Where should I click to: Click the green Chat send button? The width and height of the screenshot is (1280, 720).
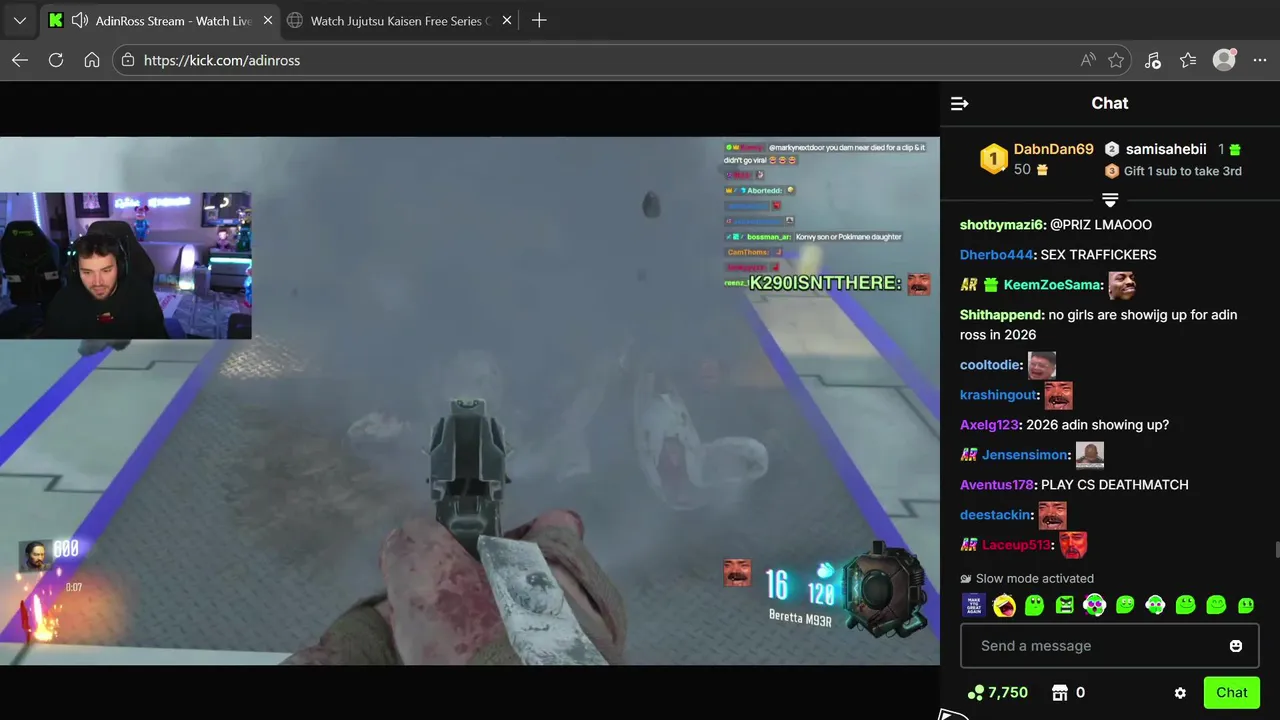(x=1231, y=693)
